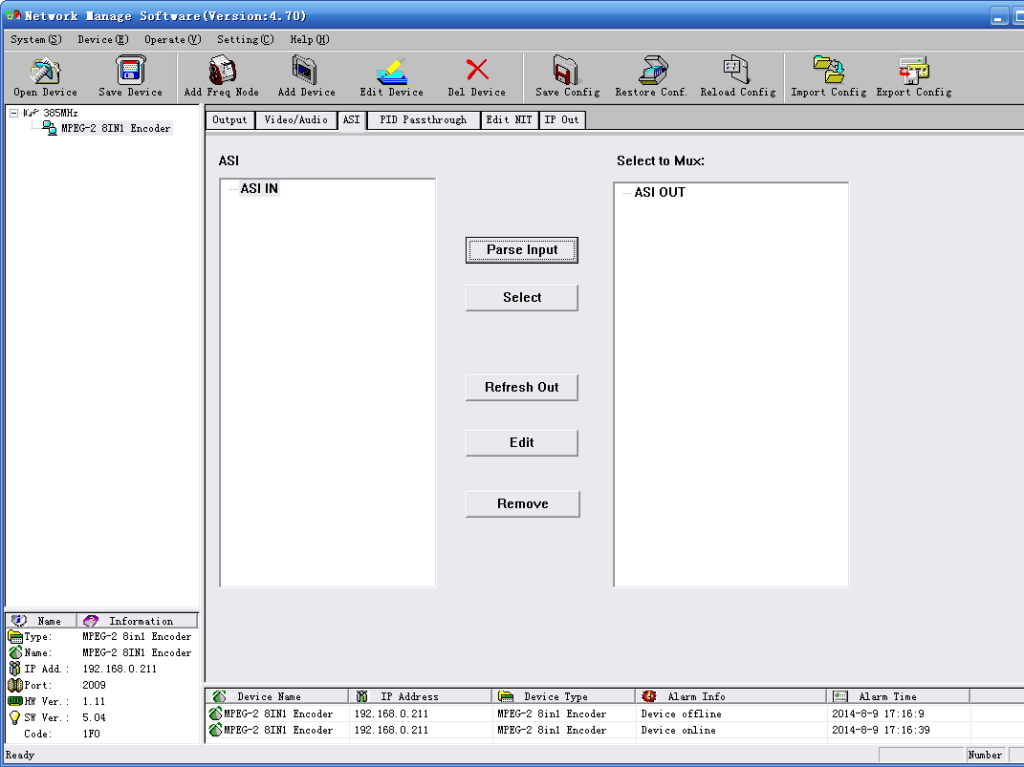The height and width of the screenshot is (767, 1024).
Task: Click the Add Freq Node icon
Action: (221, 70)
